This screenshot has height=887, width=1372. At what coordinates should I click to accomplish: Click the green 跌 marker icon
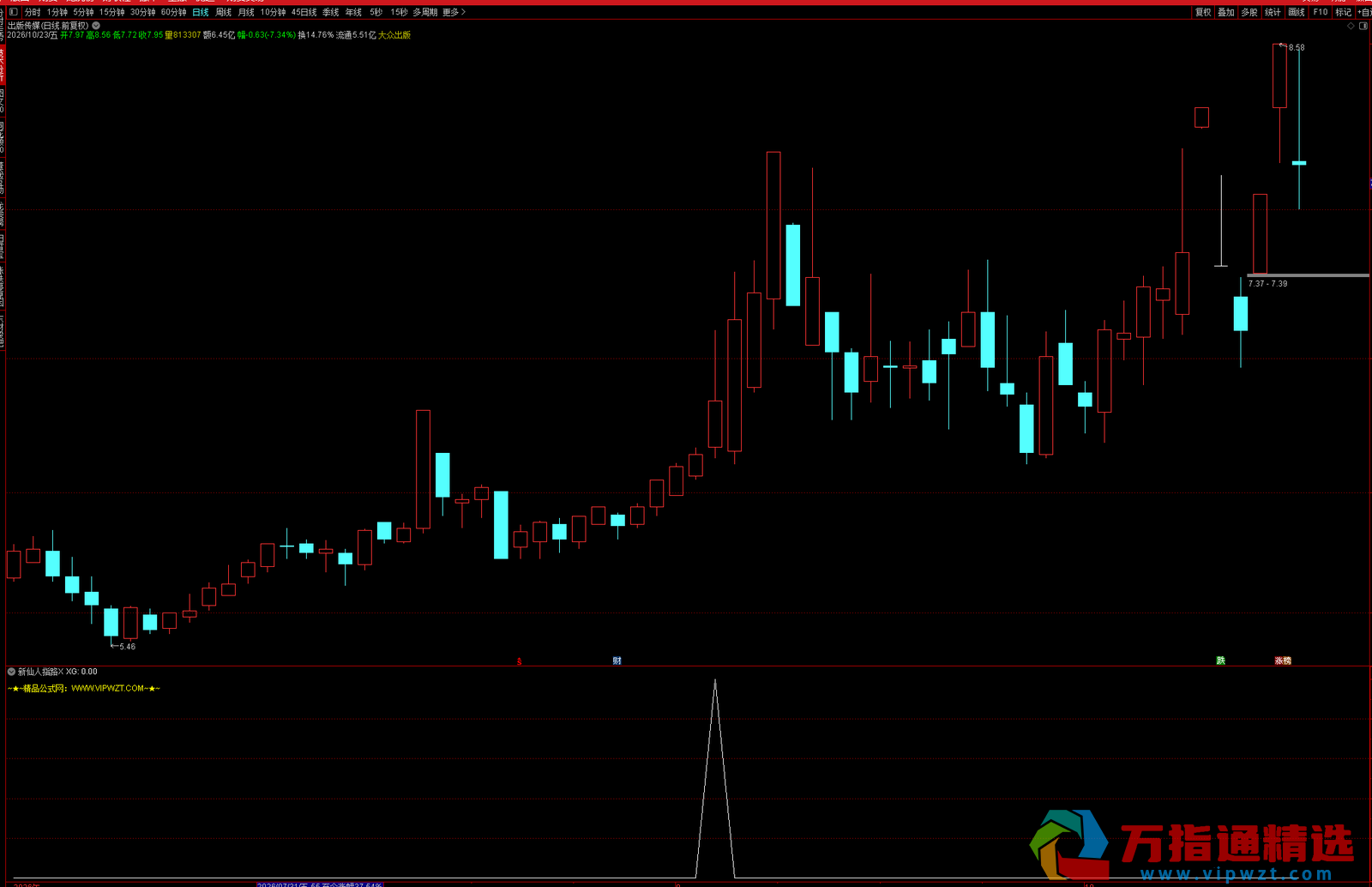click(1220, 661)
